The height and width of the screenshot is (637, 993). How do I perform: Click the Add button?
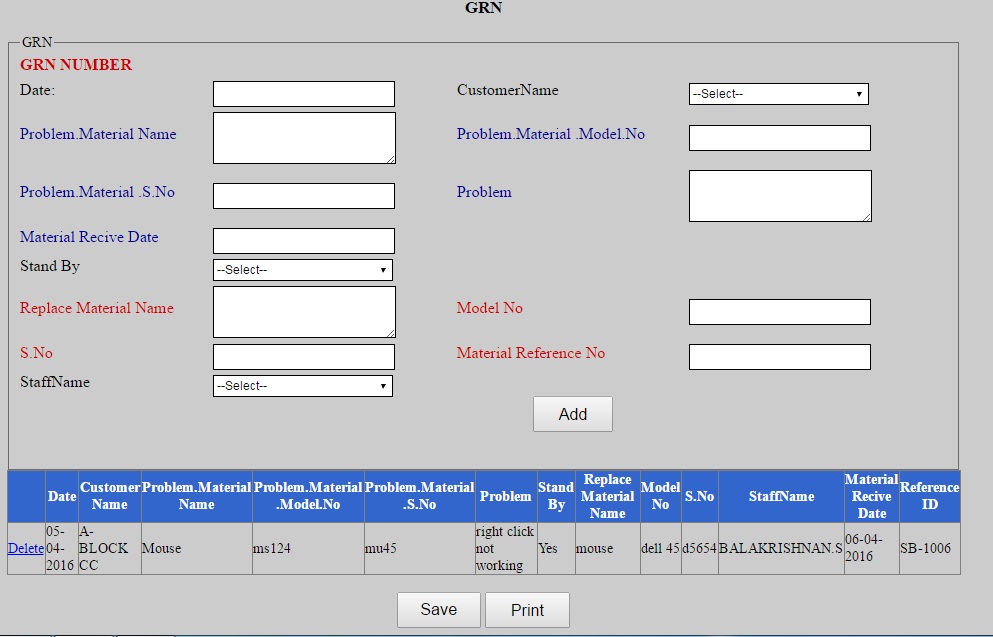pos(572,413)
